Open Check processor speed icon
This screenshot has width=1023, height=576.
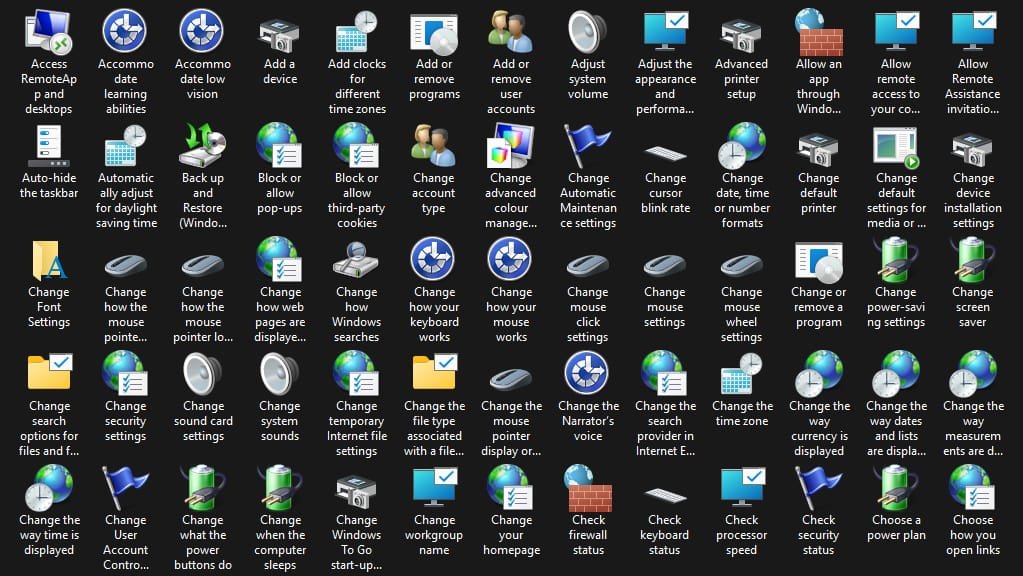742,487
